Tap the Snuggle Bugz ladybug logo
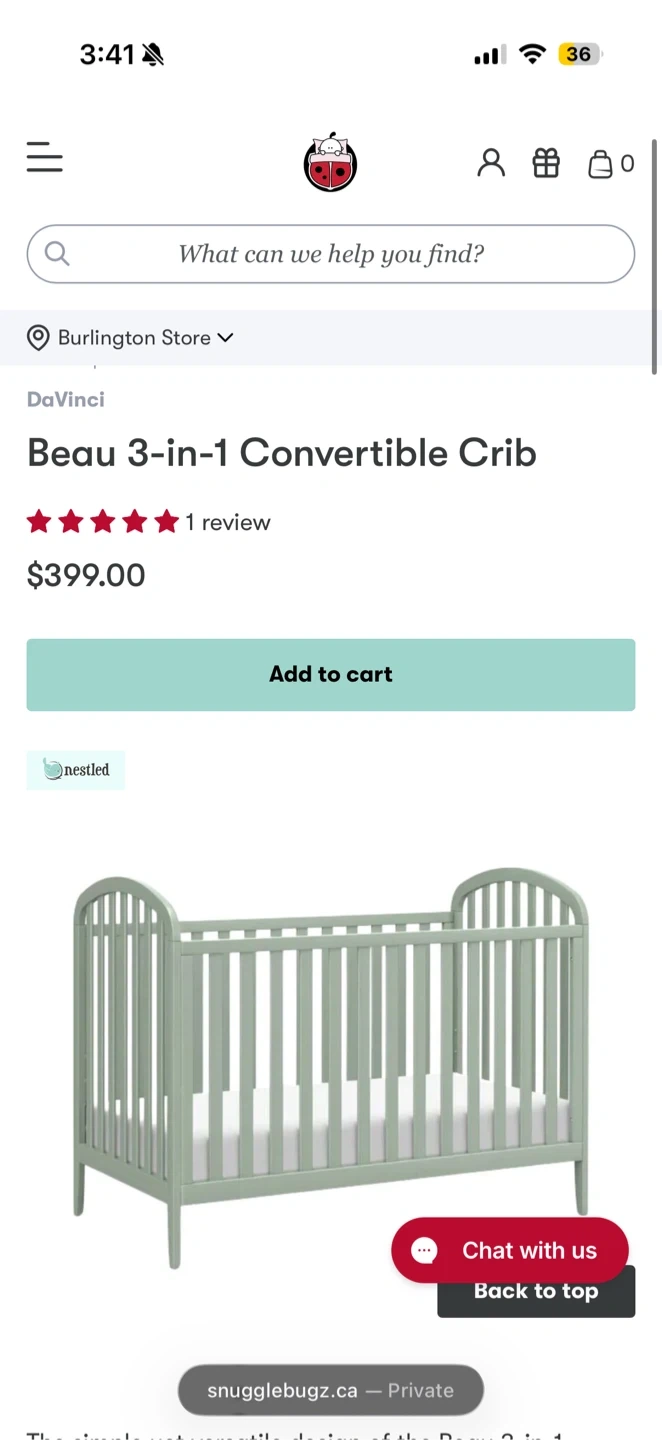Image resolution: width=662 pixels, height=1440 pixels. [x=330, y=162]
